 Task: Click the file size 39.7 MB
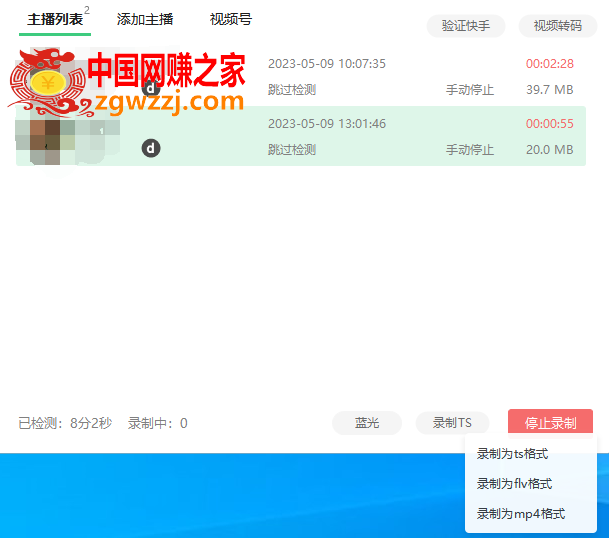550,90
